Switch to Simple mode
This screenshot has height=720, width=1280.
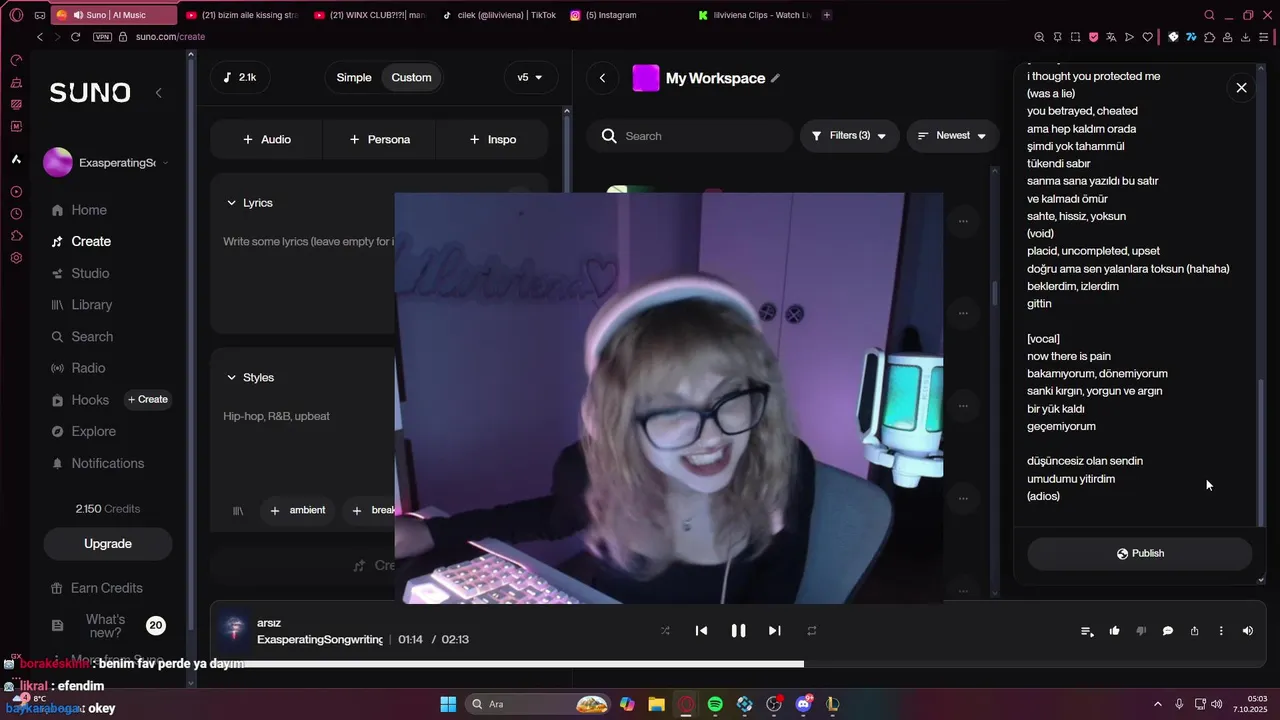(x=353, y=77)
